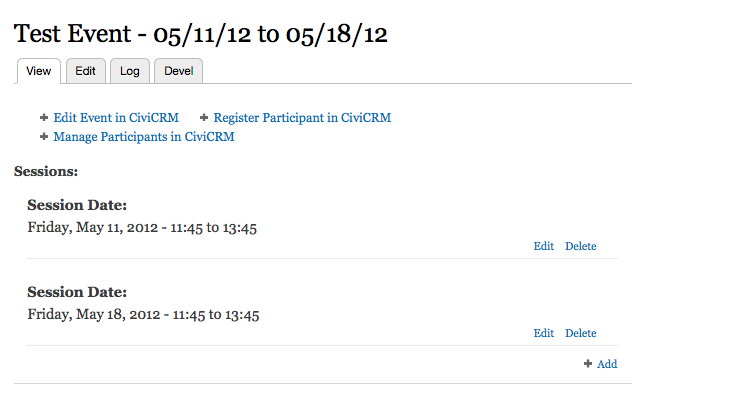Switch to the View tab
The width and height of the screenshot is (740, 405).
pyautogui.click(x=39, y=71)
